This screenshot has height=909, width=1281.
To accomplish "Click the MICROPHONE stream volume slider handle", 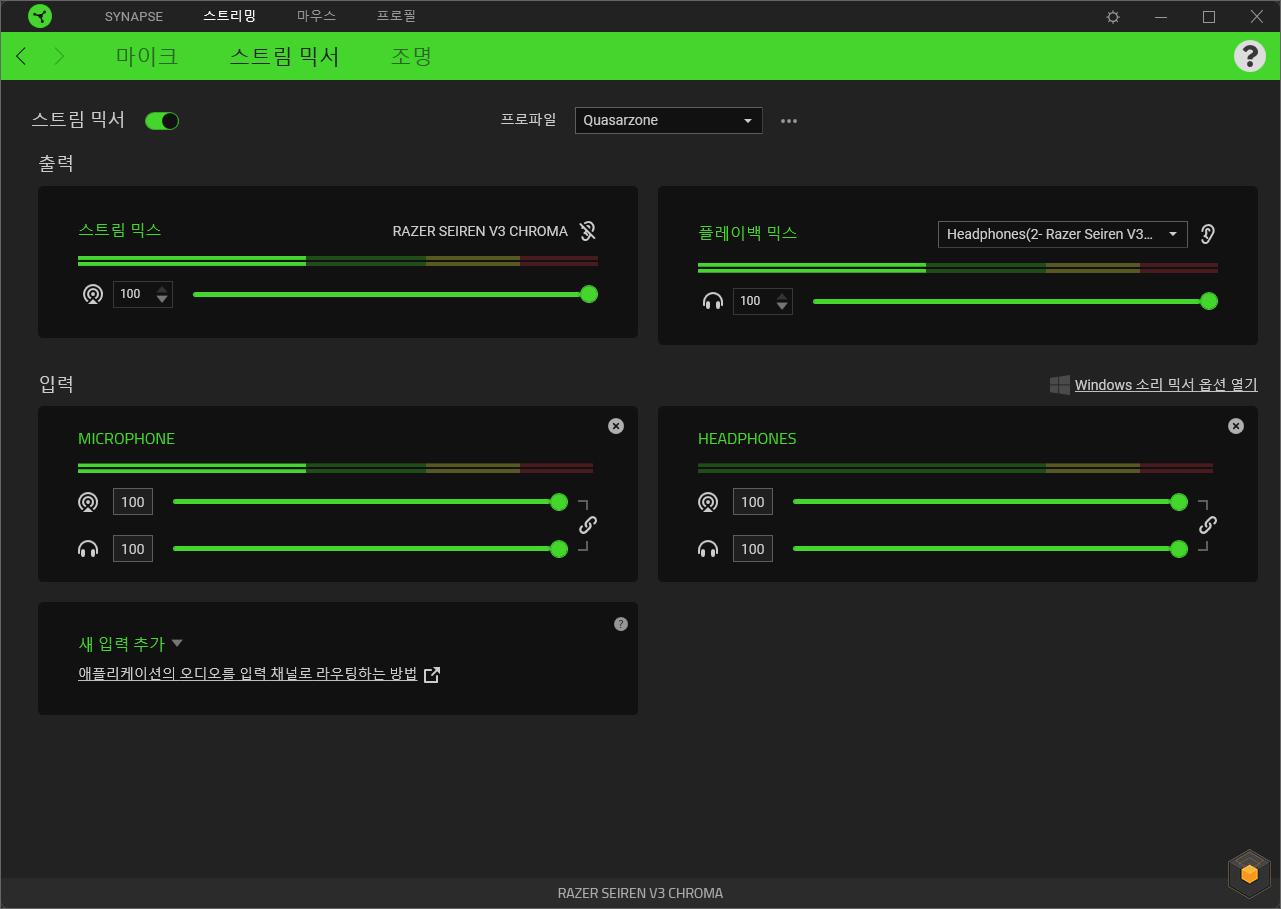I will (x=559, y=502).
